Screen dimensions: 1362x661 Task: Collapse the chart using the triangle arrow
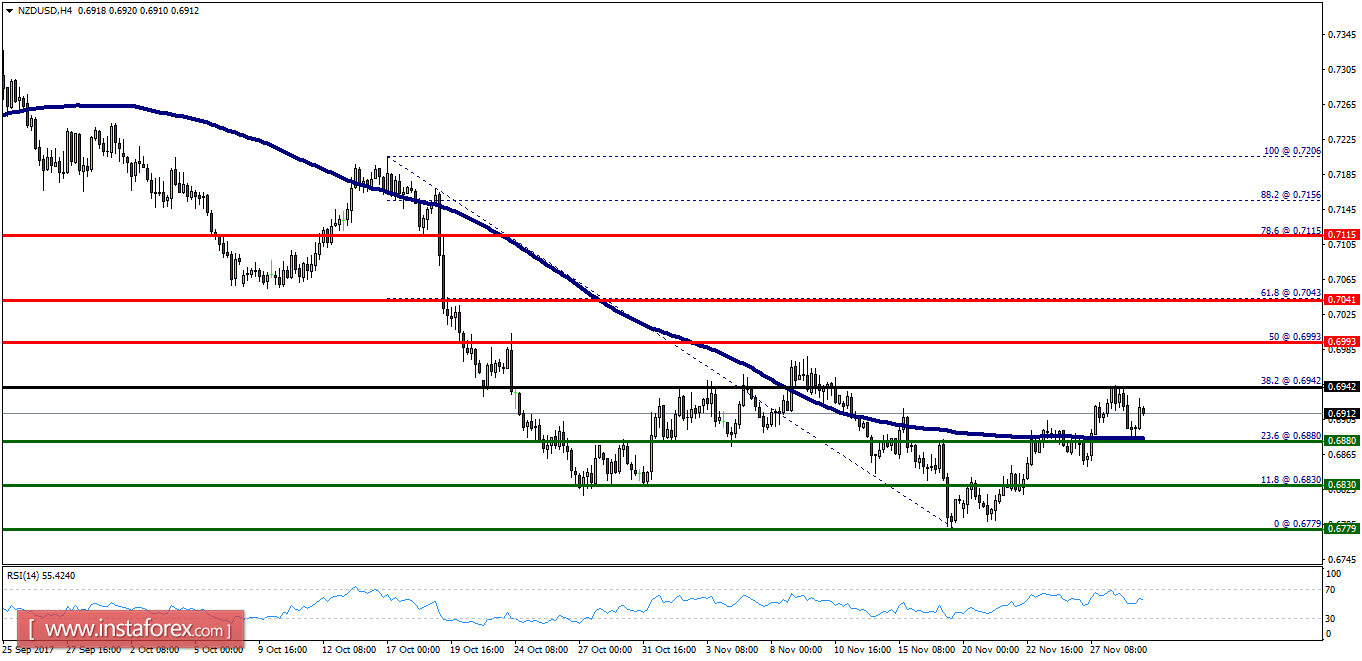coord(8,10)
